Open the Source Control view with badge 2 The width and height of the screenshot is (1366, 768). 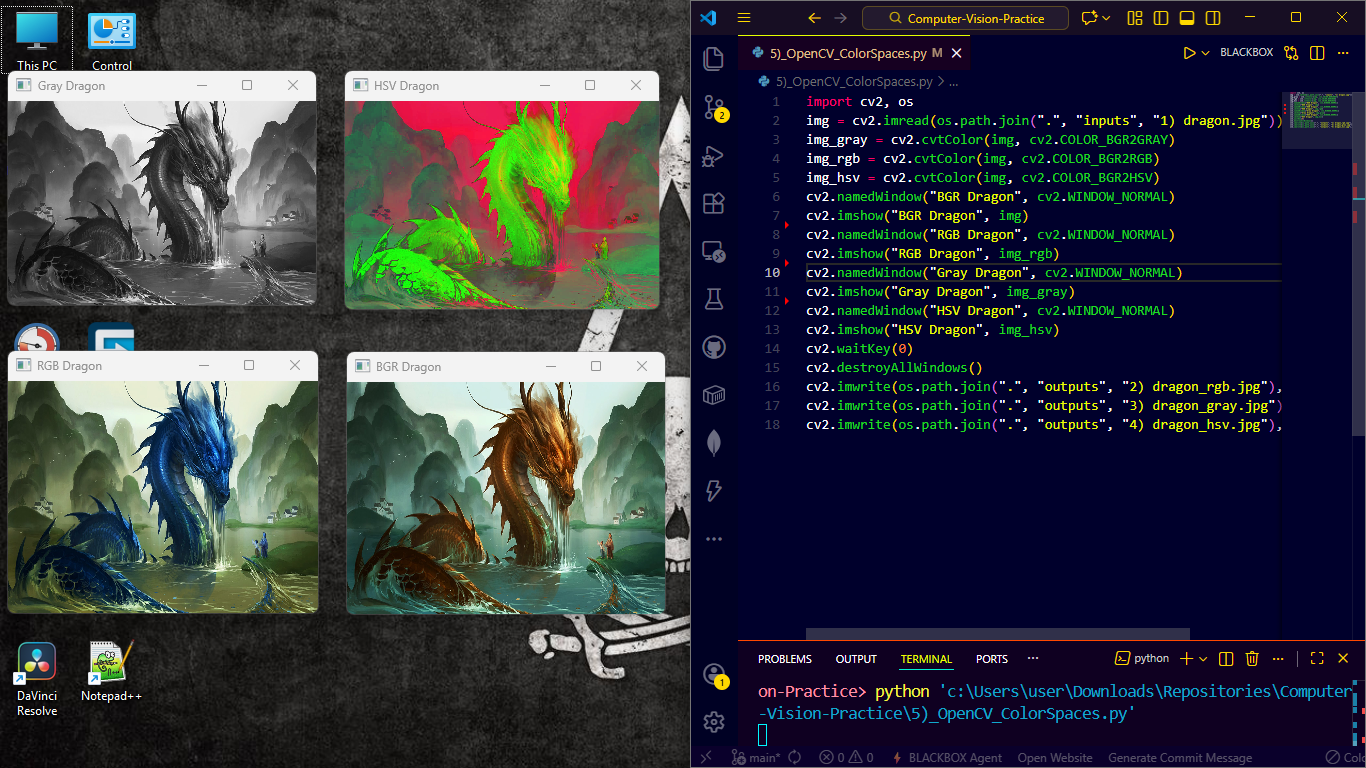pyautogui.click(x=714, y=106)
